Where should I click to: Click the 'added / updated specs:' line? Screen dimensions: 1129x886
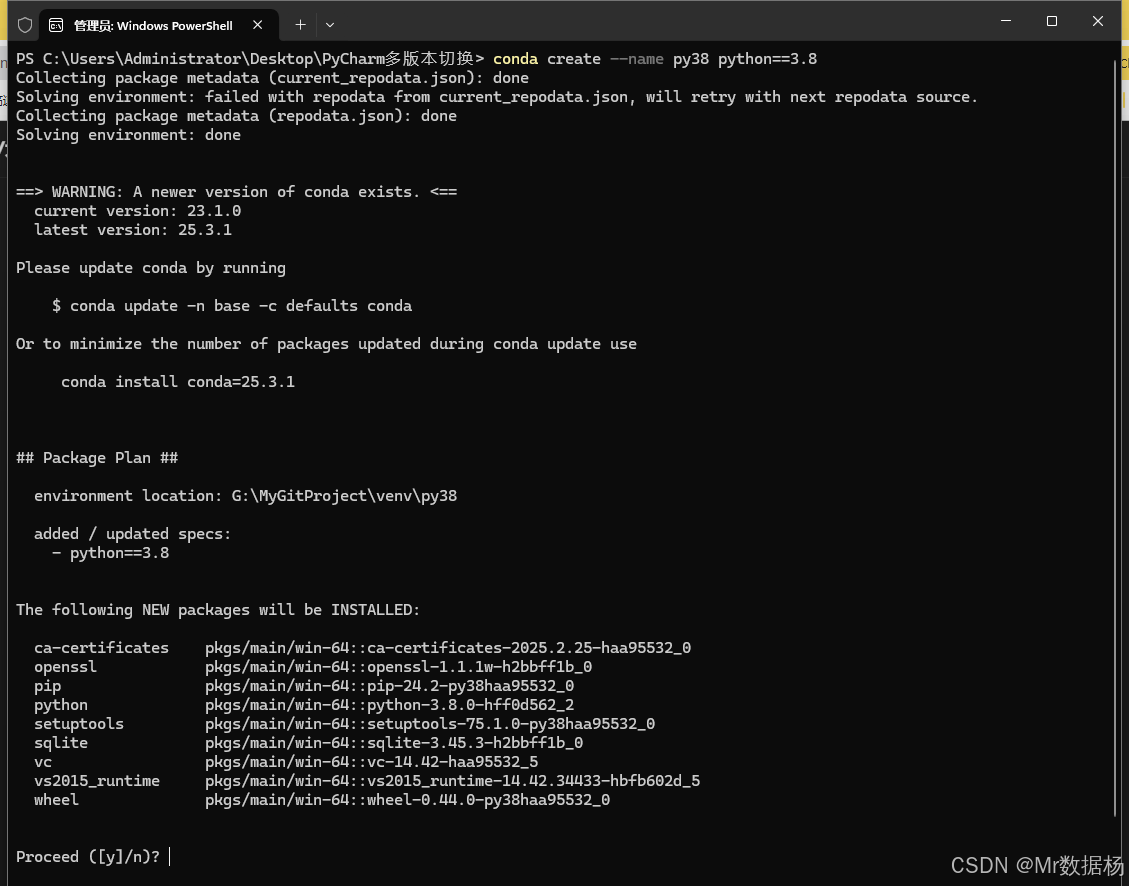(132, 534)
